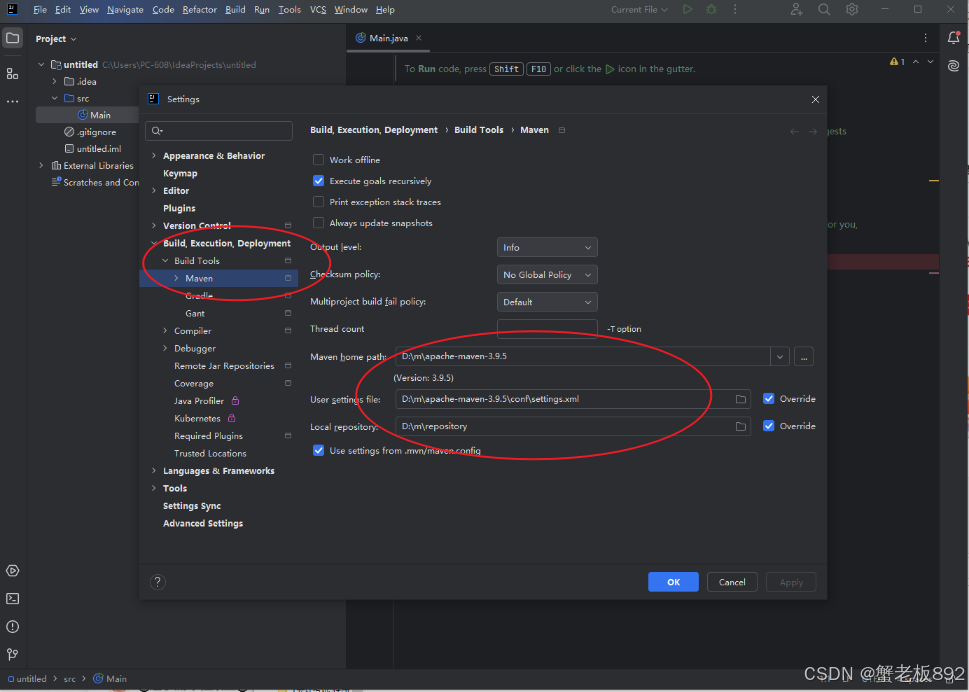The height and width of the screenshot is (692, 969).
Task: Open the Refactor menu
Action: tap(200, 9)
